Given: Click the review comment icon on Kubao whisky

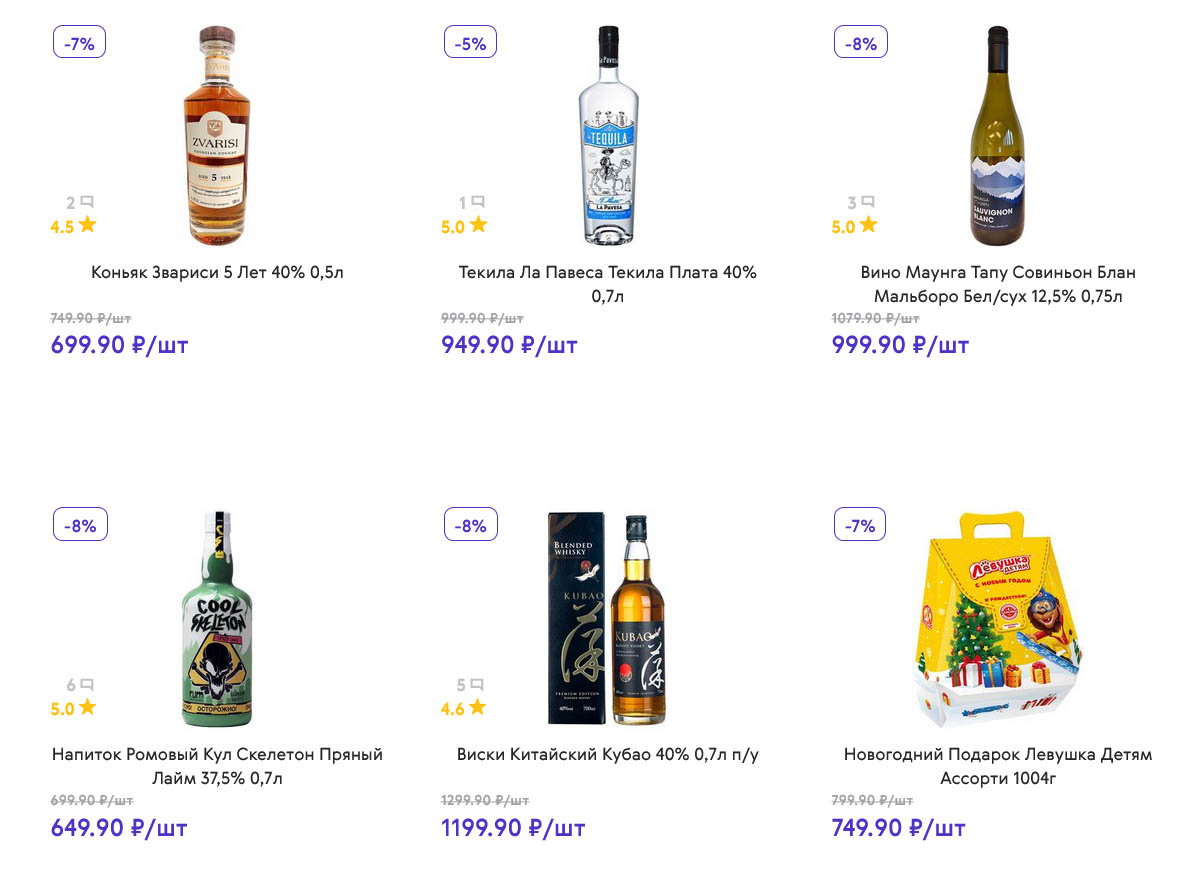Looking at the screenshot, I should 477,686.
